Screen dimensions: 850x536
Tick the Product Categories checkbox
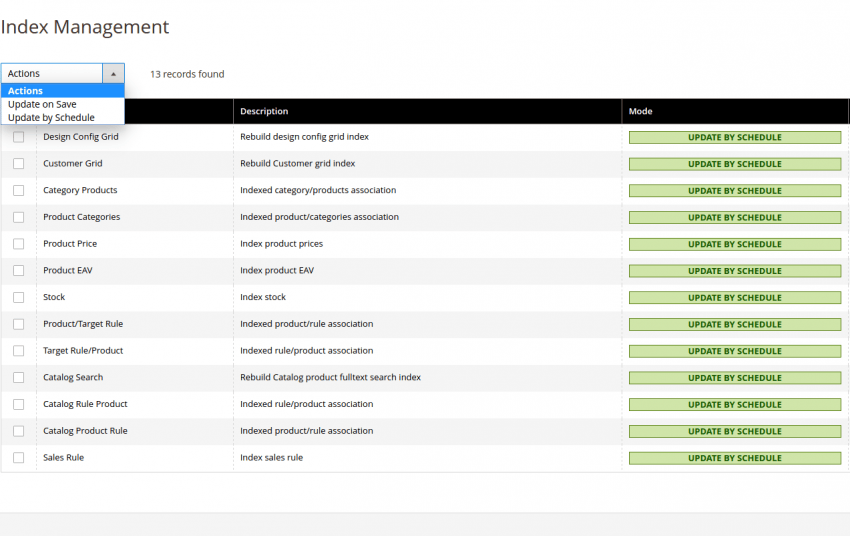[18, 217]
